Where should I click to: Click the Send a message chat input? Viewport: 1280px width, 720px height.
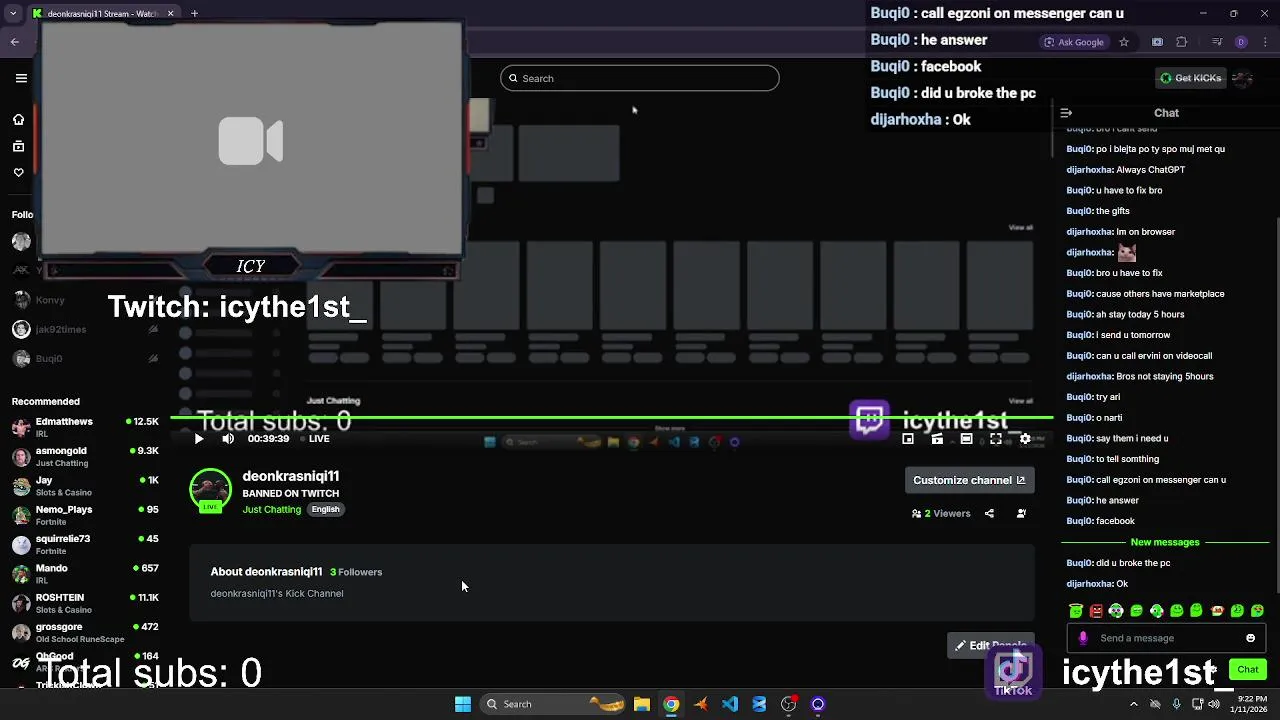[1166, 638]
